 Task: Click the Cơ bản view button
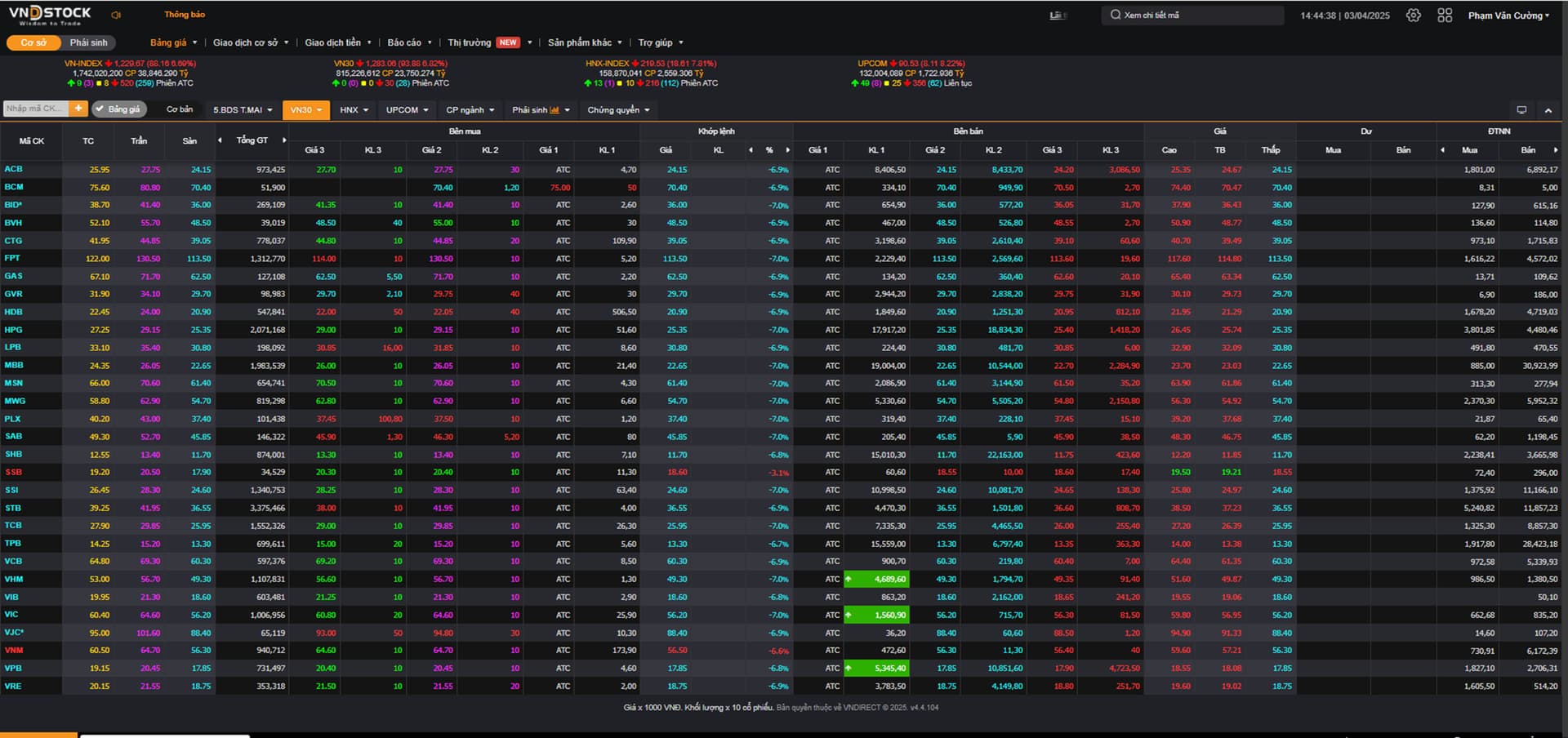(180, 109)
